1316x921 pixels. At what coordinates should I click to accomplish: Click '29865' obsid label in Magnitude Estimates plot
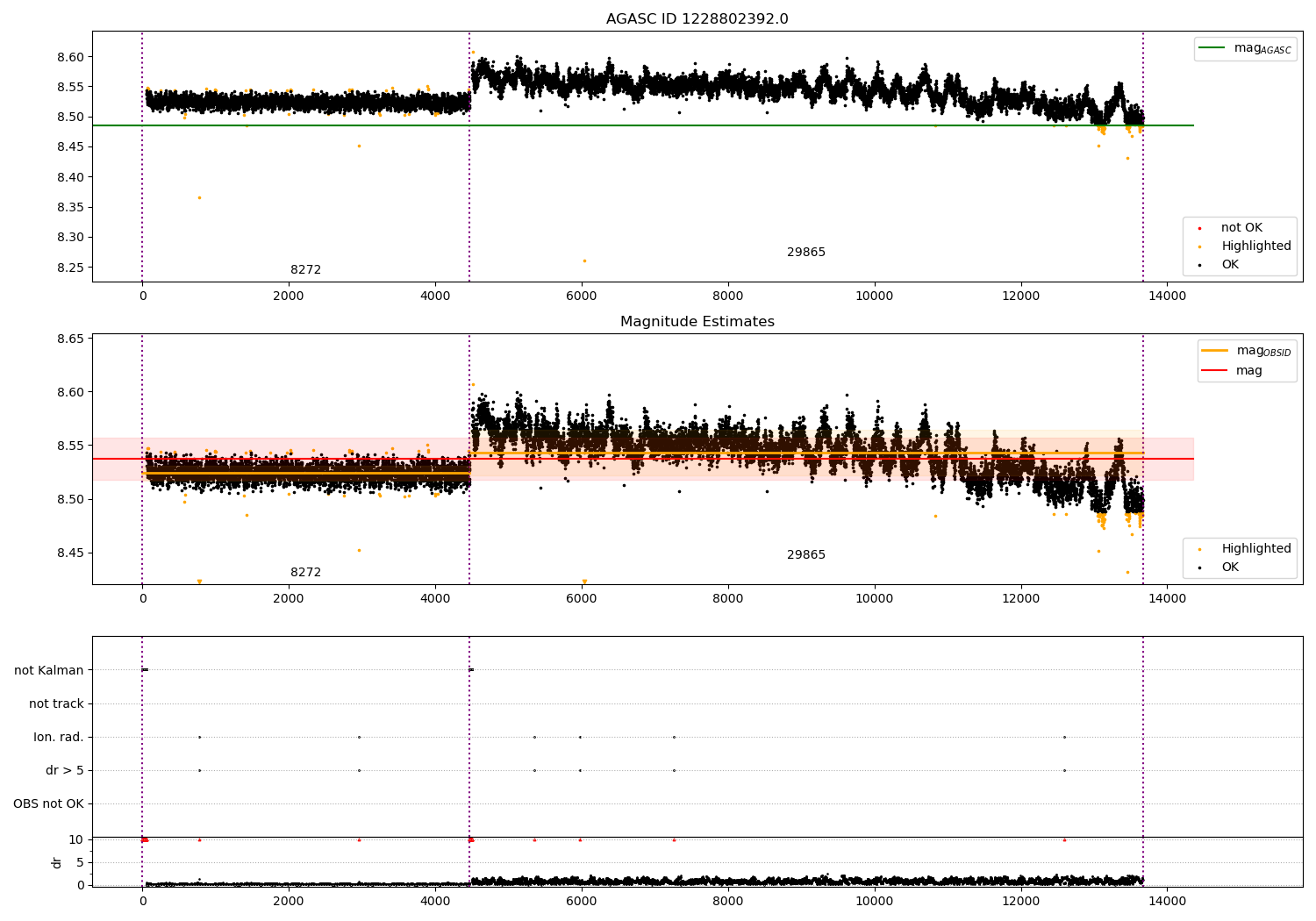click(805, 555)
